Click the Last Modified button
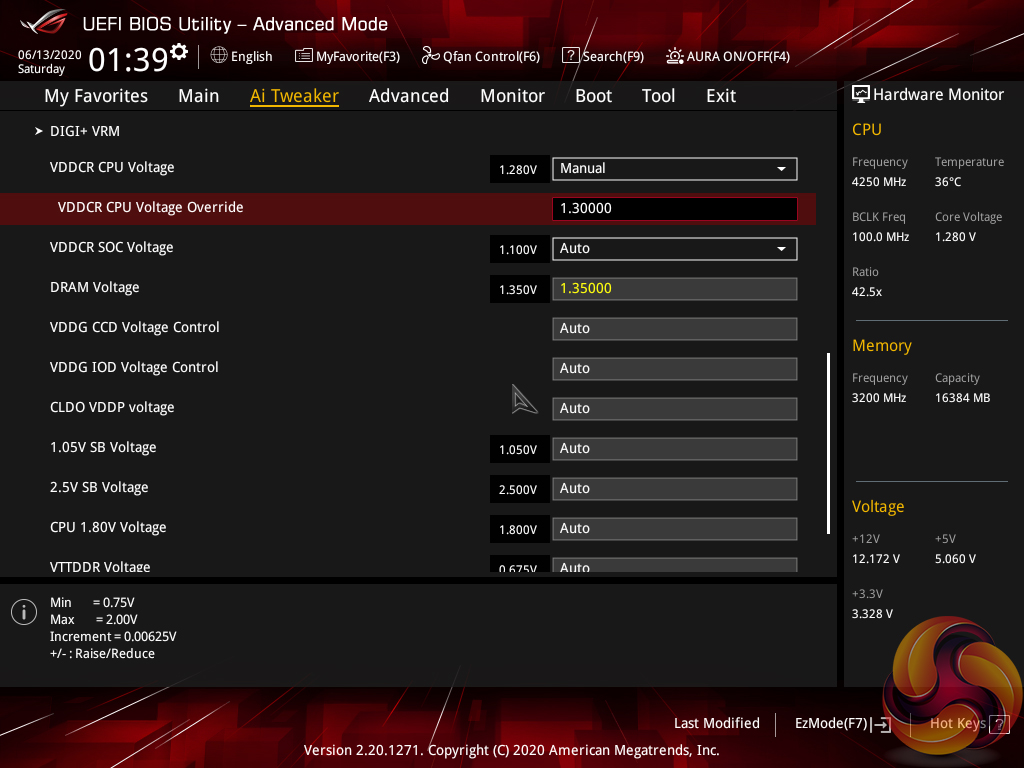 point(716,723)
